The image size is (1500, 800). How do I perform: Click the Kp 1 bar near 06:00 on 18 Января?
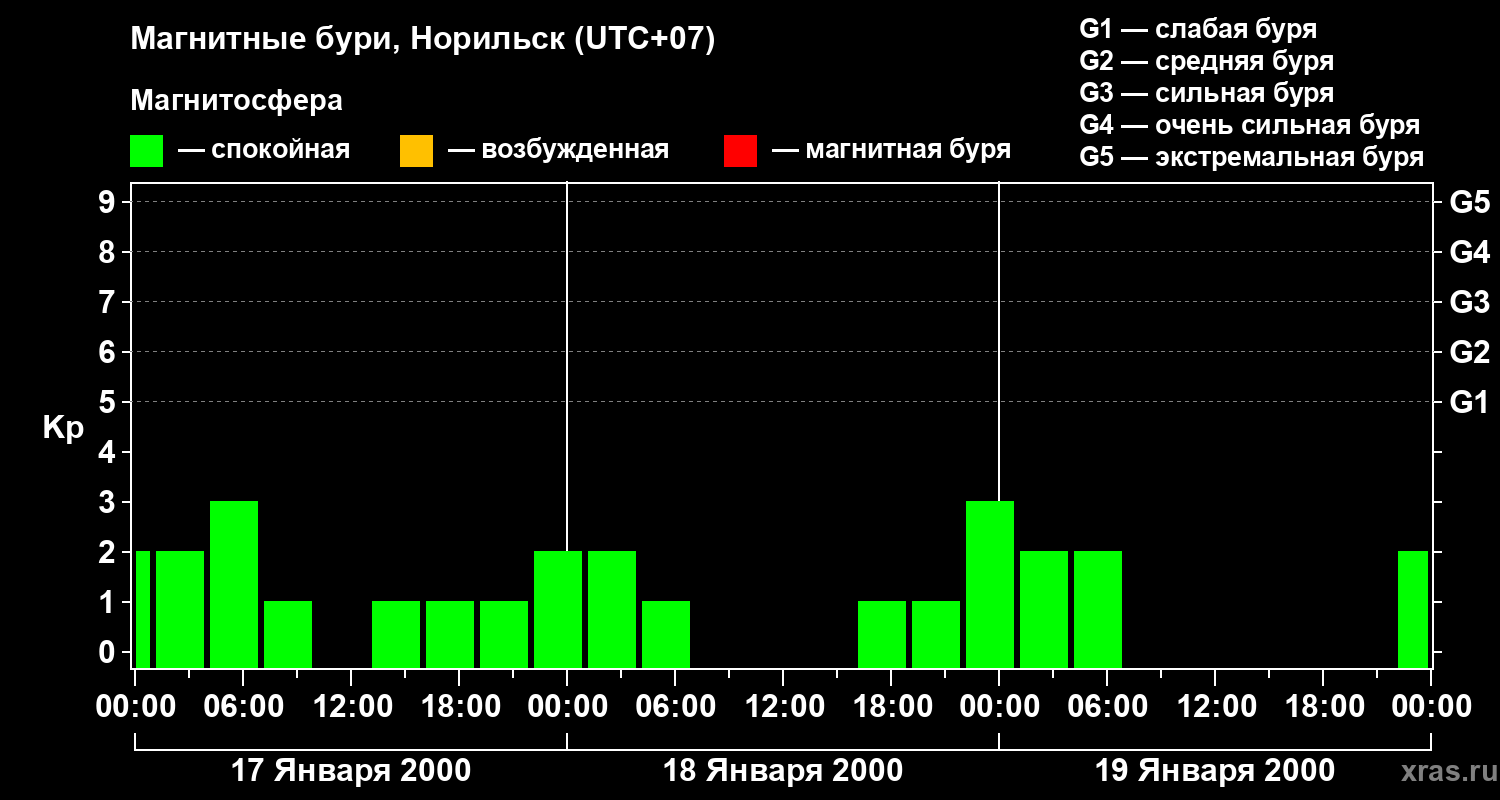click(x=666, y=634)
